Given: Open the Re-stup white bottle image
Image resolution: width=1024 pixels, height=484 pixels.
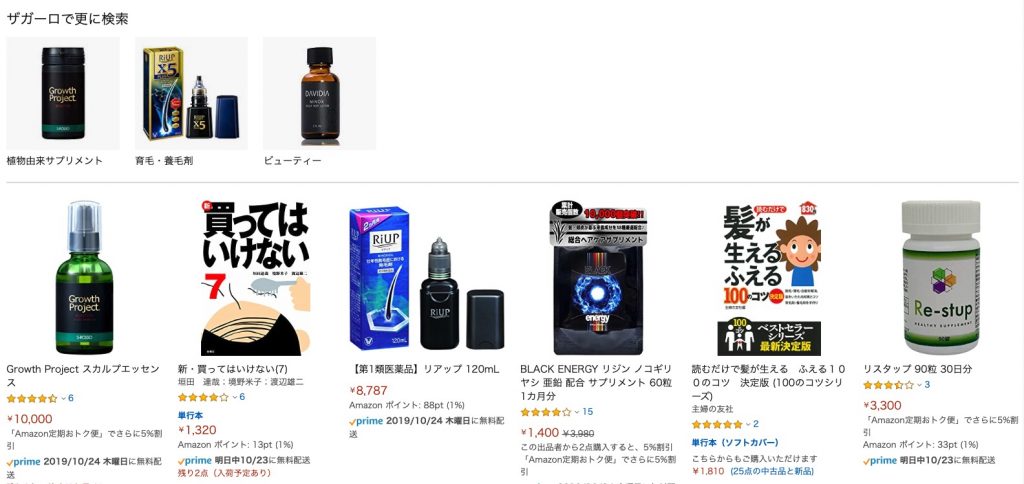Looking at the screenshot, I should click(940, 278).
